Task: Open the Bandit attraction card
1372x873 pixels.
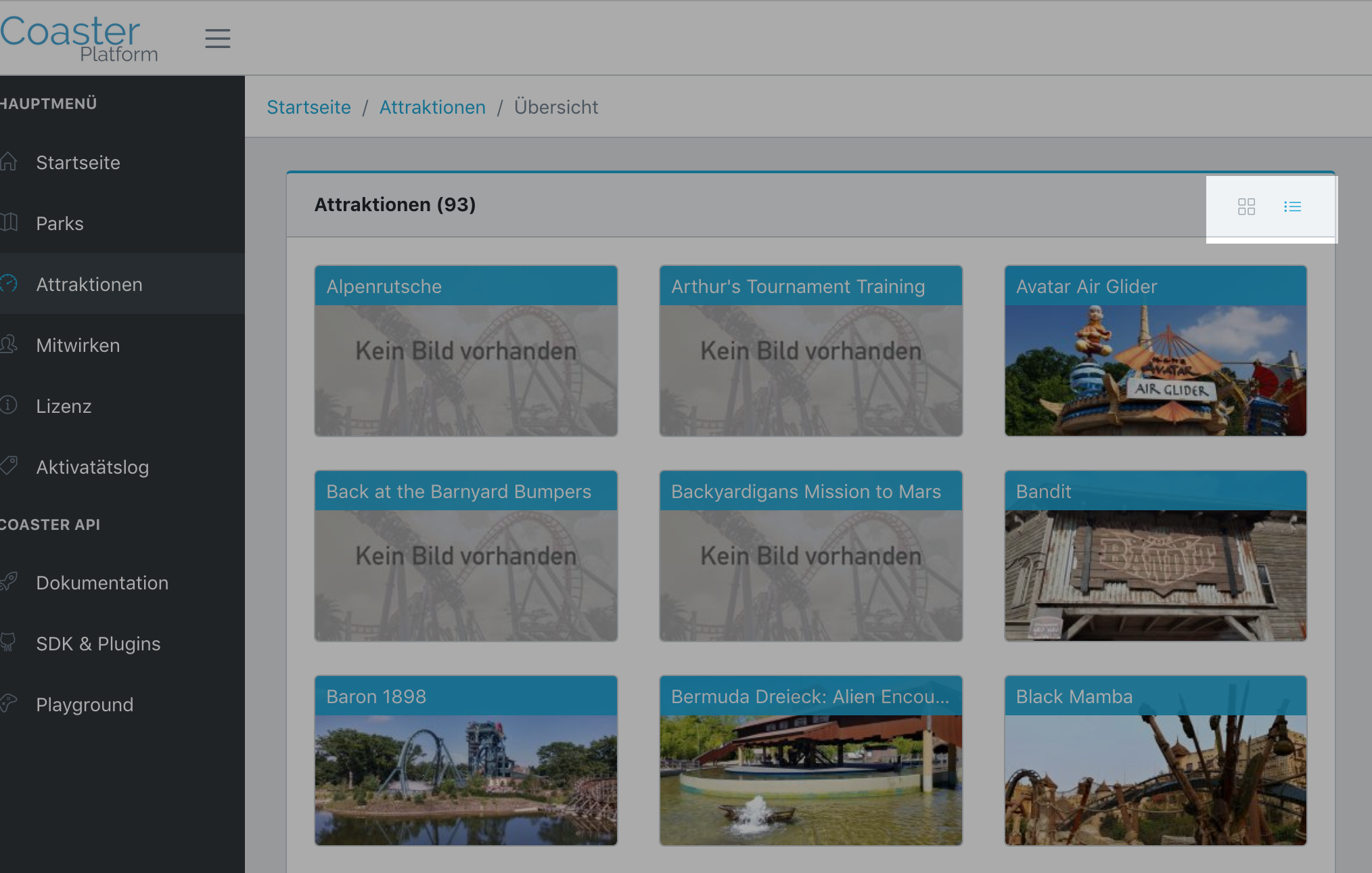Action: pyautogui.click(x=1156, y=555)
